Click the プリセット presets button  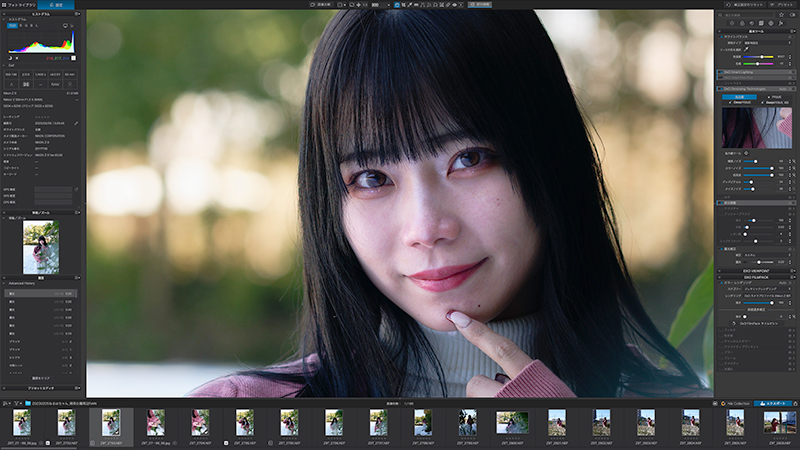(783, 5)
